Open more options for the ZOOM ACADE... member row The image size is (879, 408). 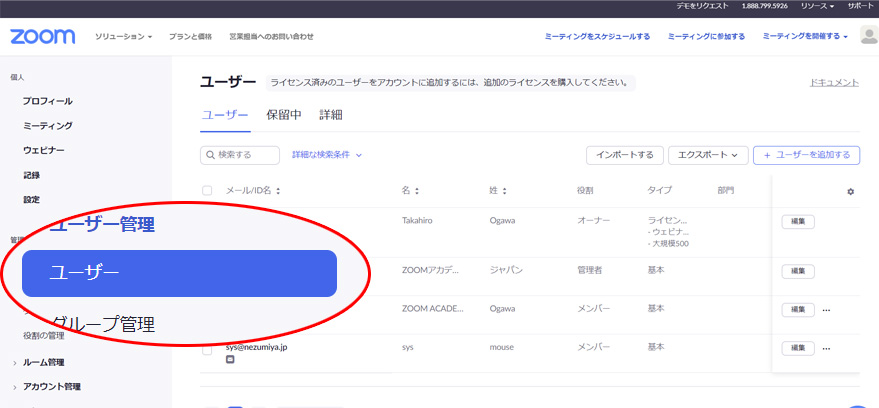point(826,310)
